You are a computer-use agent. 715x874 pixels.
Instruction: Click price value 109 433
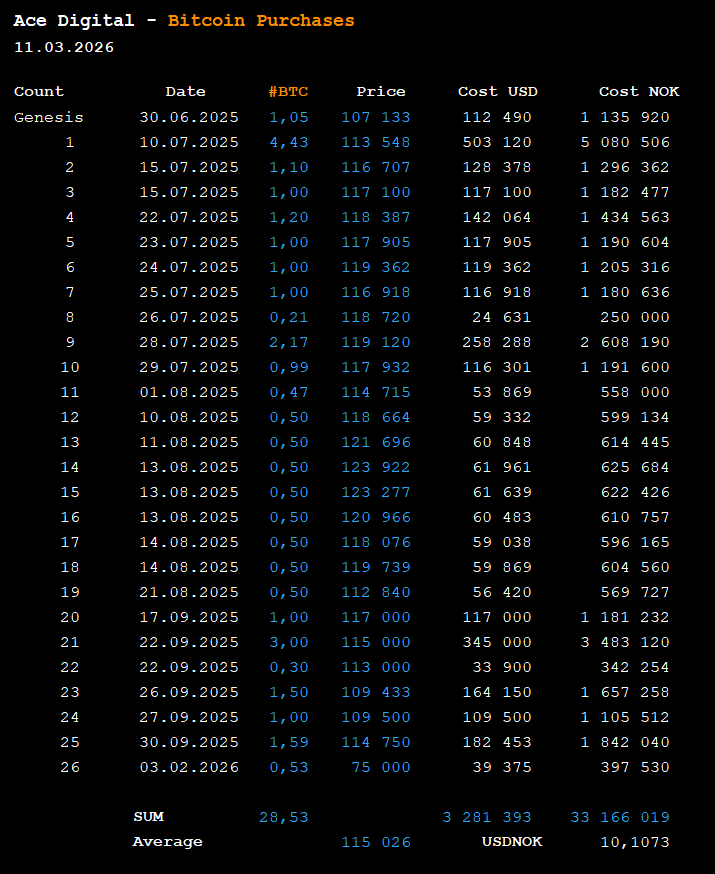pos(376,692)
